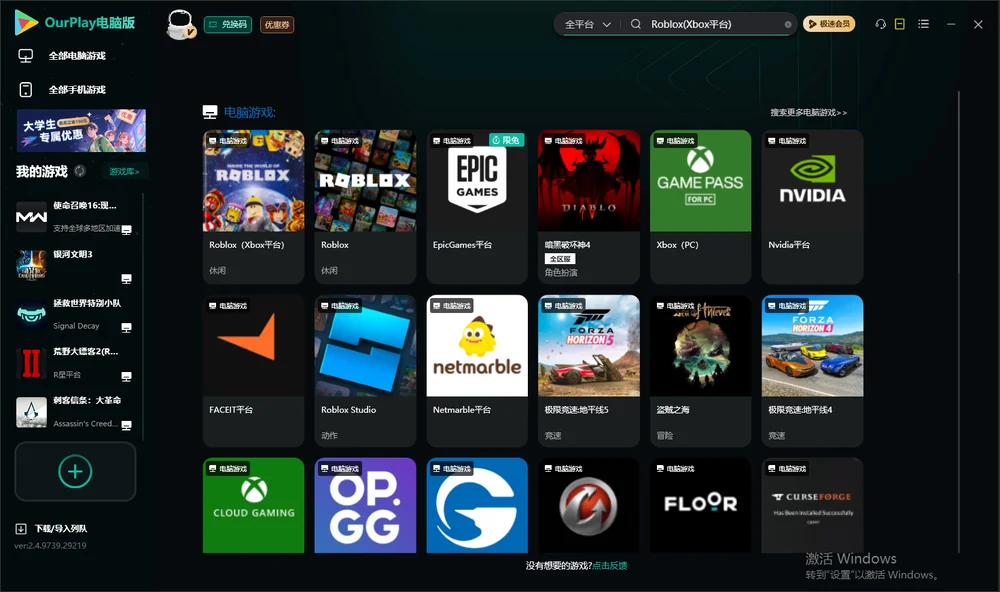The height and width of the screenshot is (592, 1000).
Task: Click the OurPlay logo icon
Action: pyautogui.click(x=26, y=22)
